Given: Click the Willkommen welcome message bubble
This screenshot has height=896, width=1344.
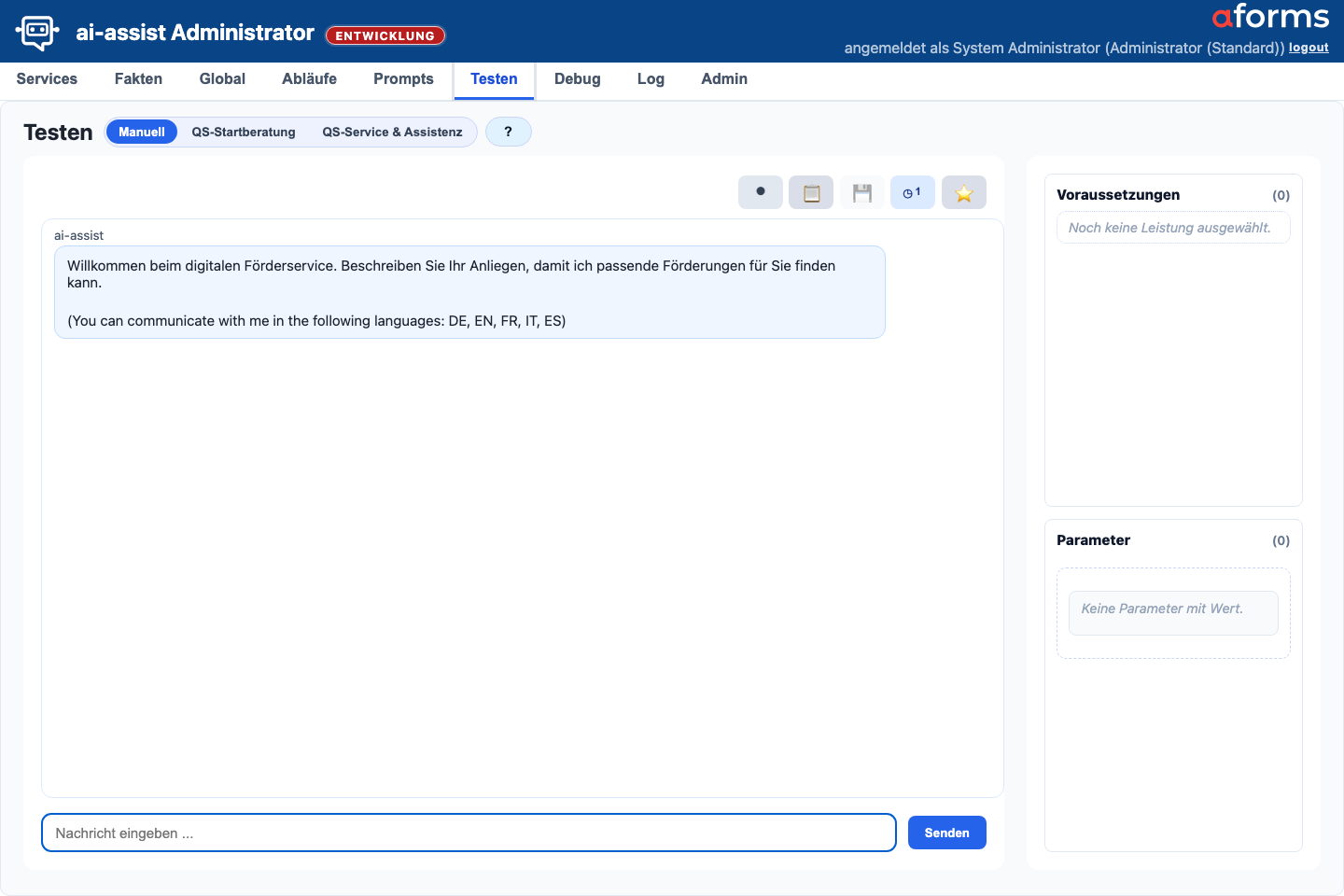Looking at the screenshot, I should (469, 292).
